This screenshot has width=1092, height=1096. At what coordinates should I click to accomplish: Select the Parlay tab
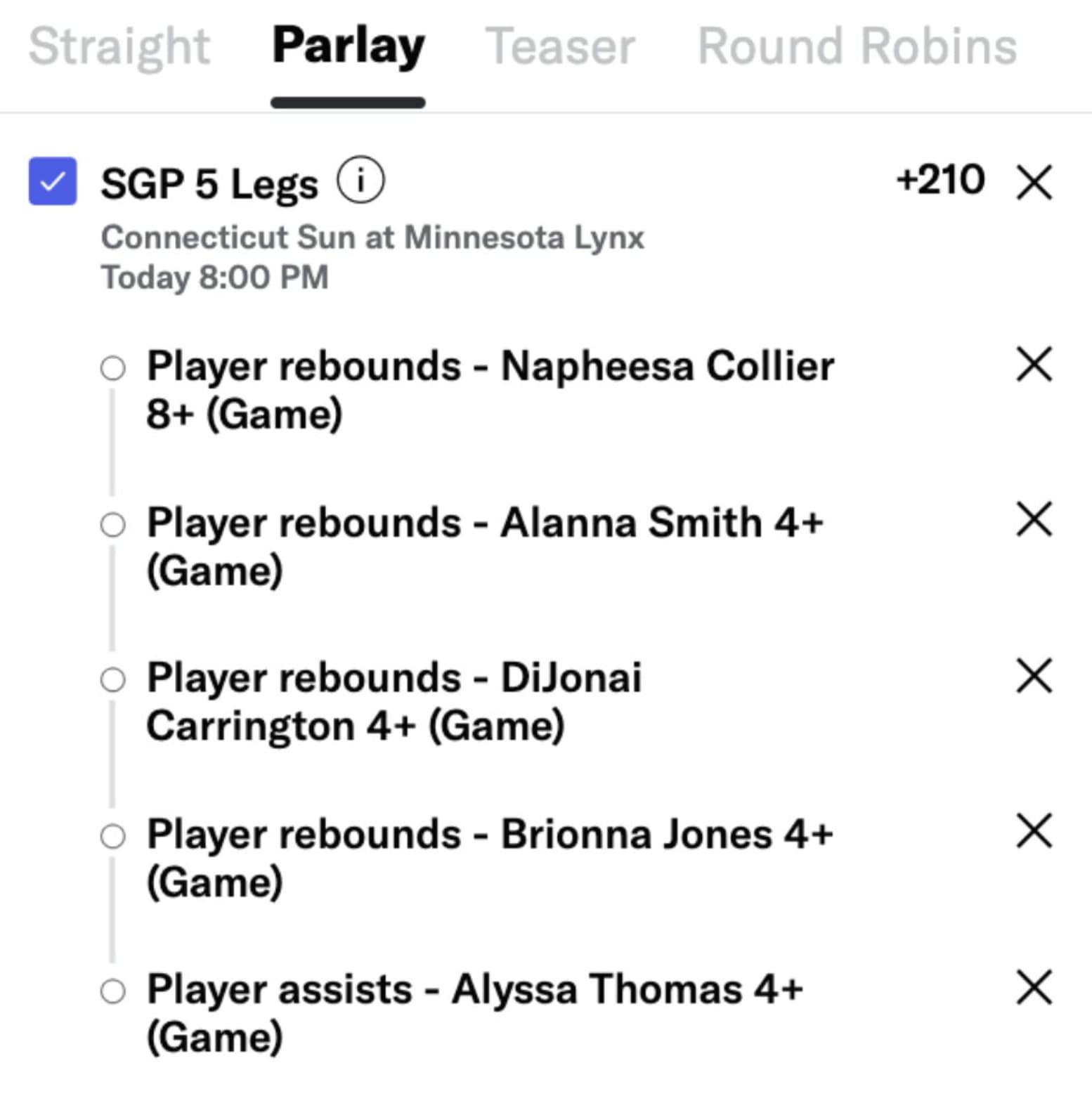348,46
